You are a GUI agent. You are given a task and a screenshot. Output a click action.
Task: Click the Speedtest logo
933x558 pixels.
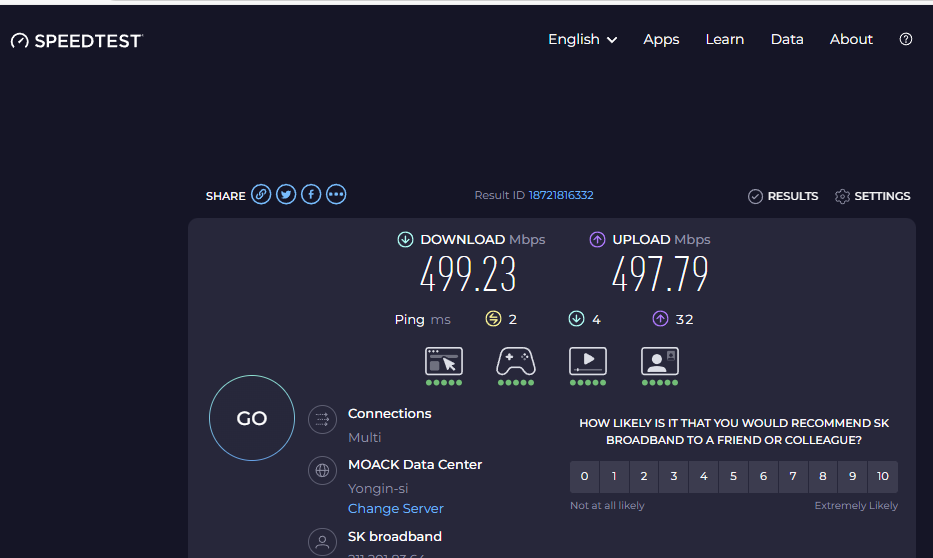77,40
